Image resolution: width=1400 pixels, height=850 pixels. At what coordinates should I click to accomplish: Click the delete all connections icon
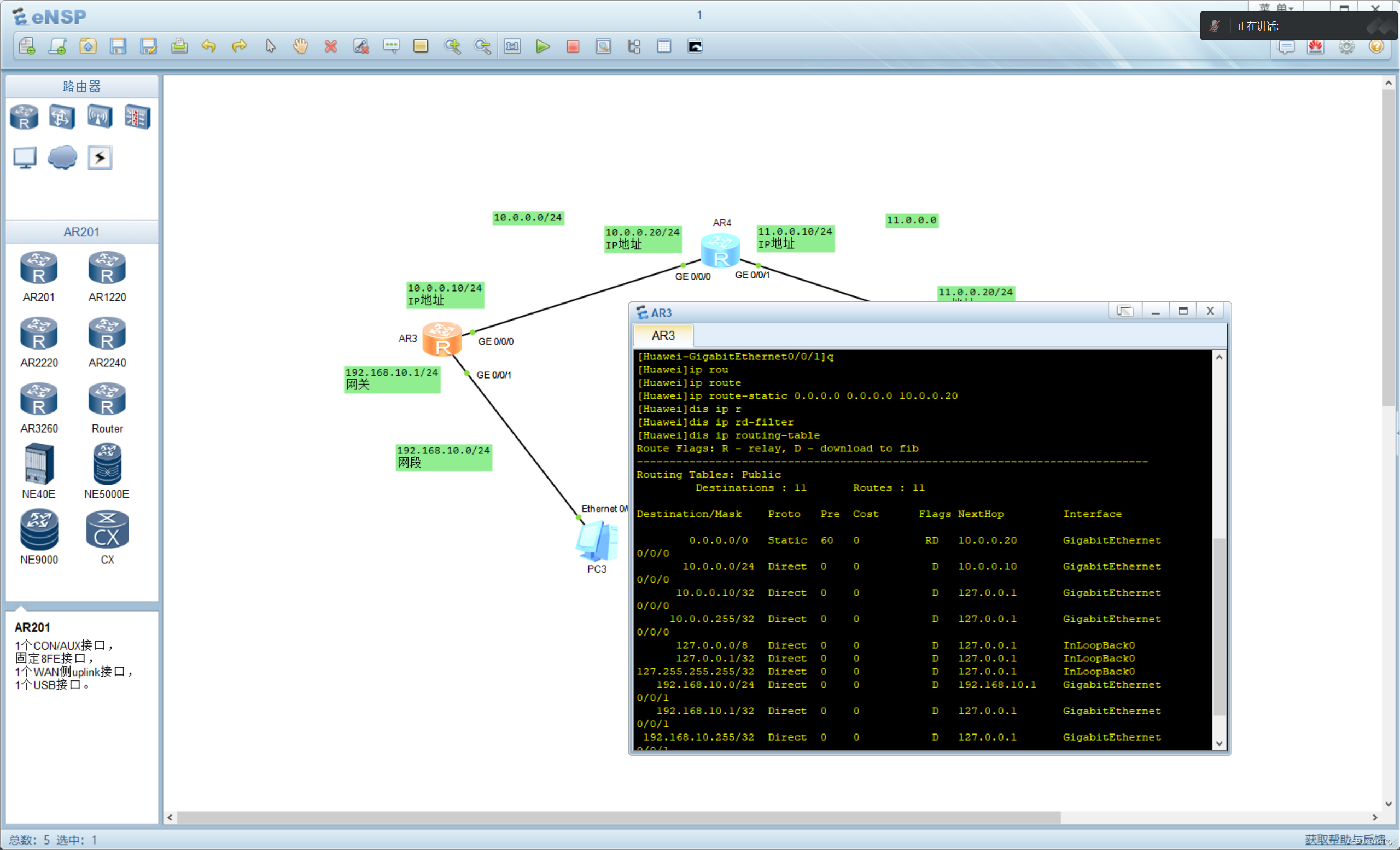click(x=361, y=46)
